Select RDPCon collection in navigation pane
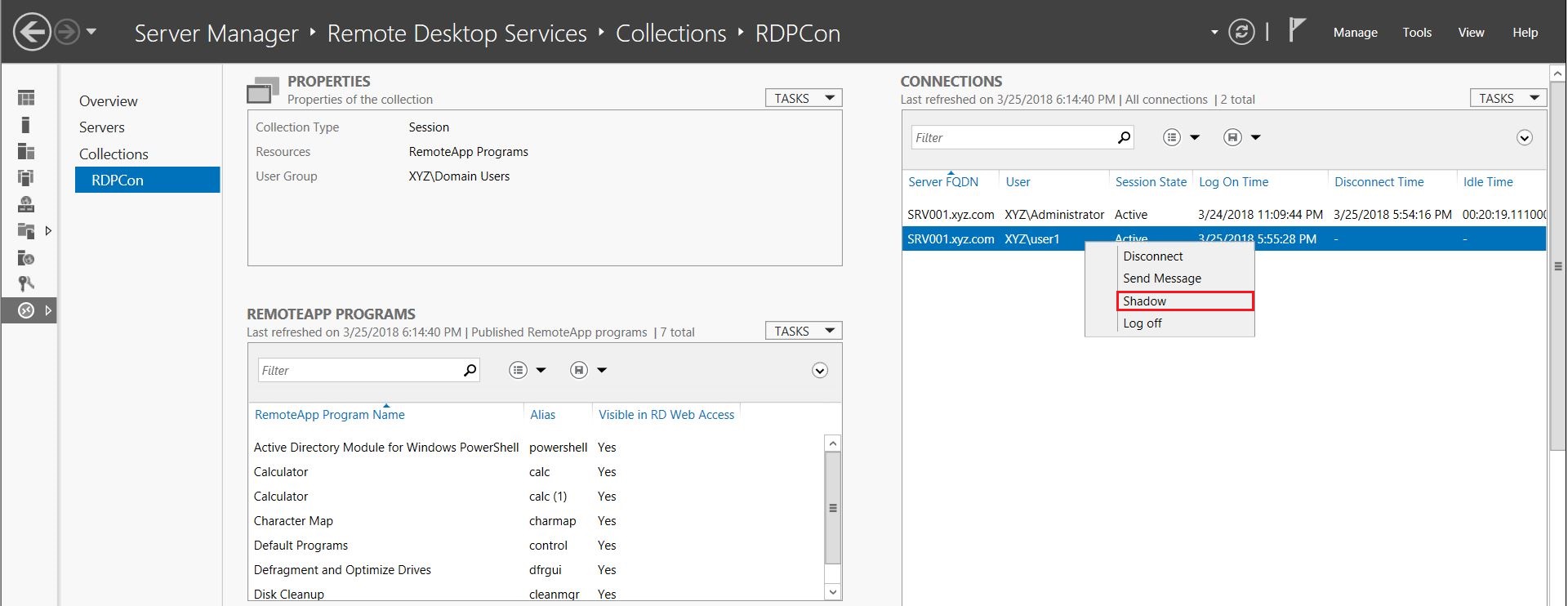Screen dimensions: 1568x606 [148, 180]
